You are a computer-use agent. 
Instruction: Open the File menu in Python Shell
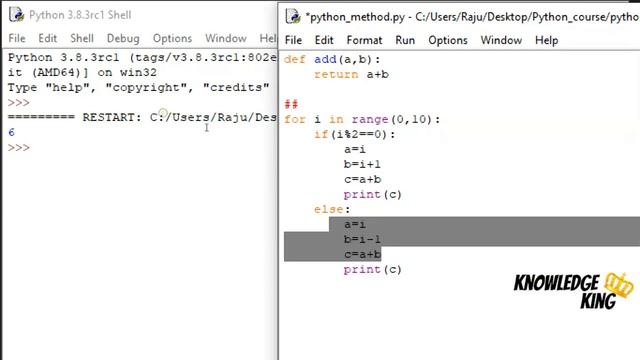click(x=17, y=38)
